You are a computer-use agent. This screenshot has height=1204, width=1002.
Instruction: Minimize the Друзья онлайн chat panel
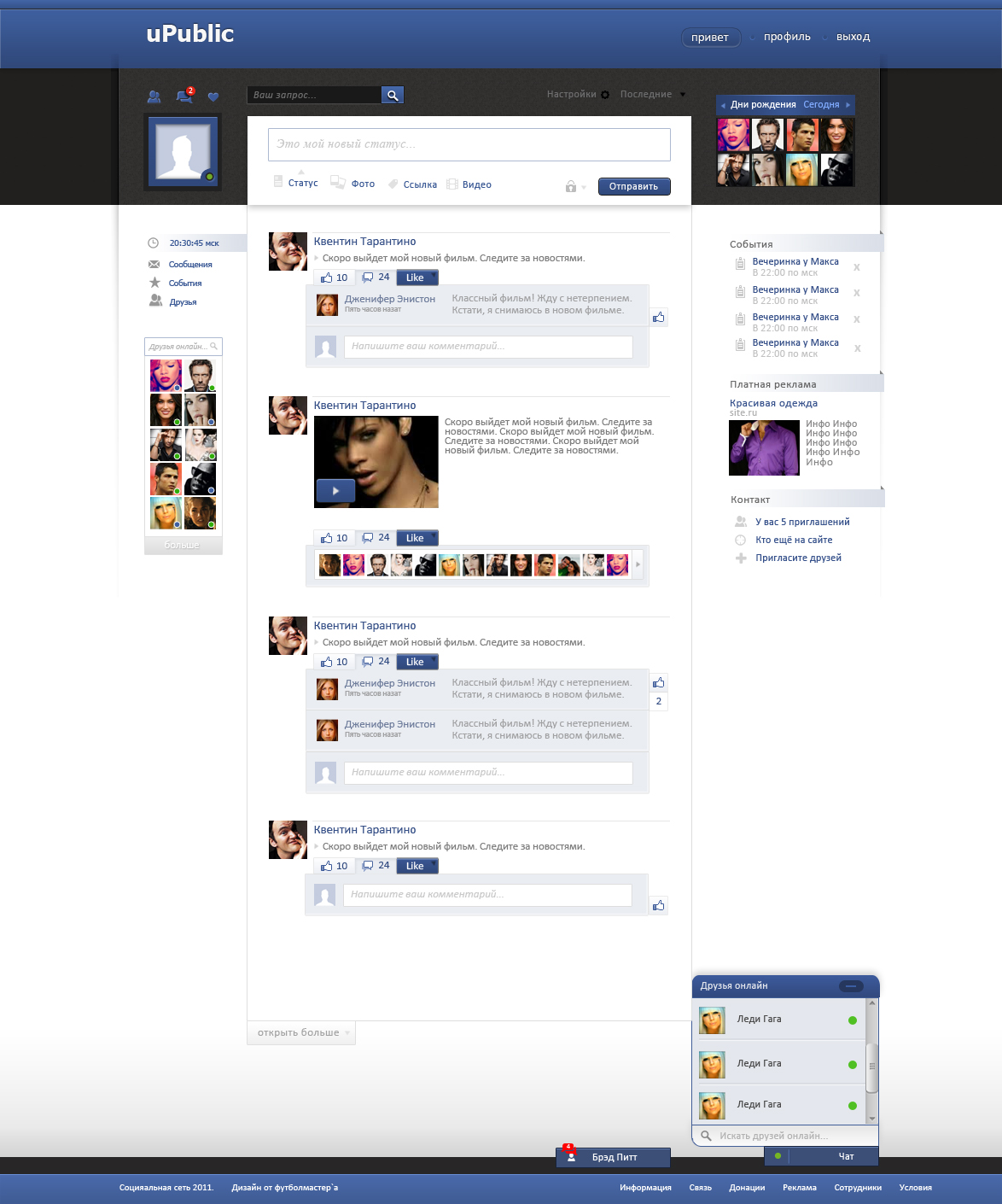click(x=851, y=986)
